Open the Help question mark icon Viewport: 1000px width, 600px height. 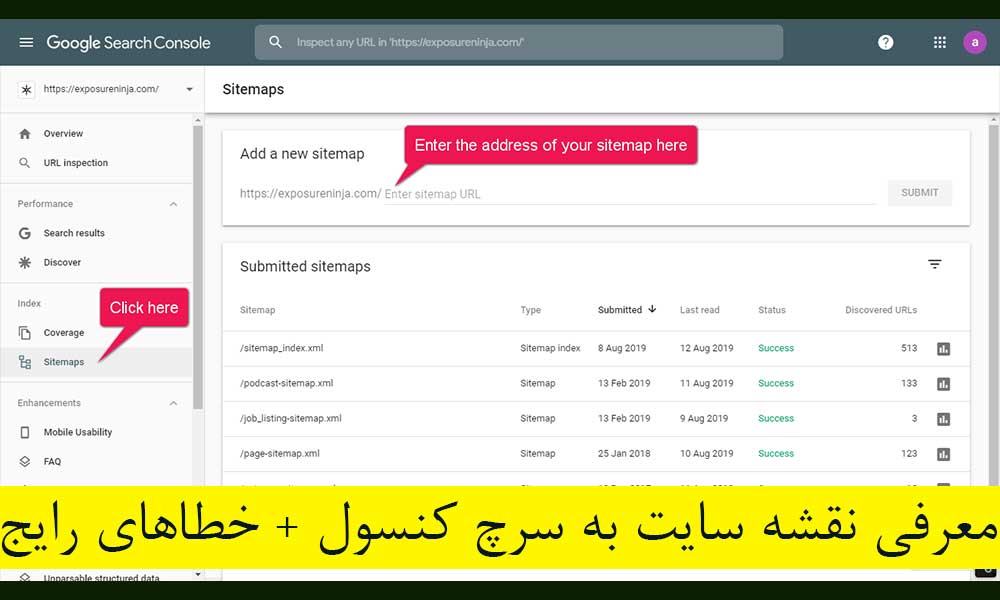pos(885,42)
